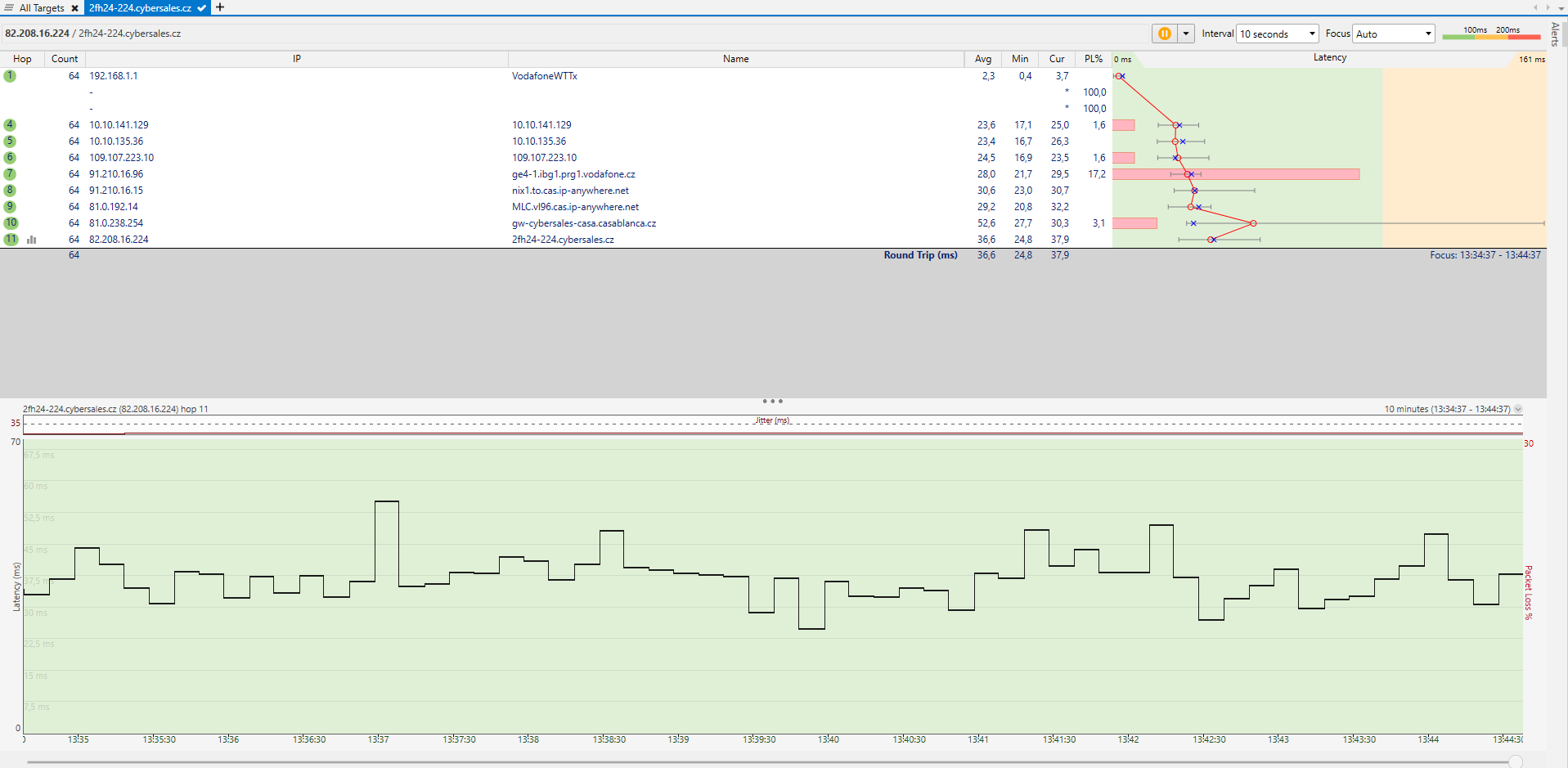This screenshot has height=768, width=1568.
Task: Click the graph icon next to hop 11
Action: click(x=32, y=240)
